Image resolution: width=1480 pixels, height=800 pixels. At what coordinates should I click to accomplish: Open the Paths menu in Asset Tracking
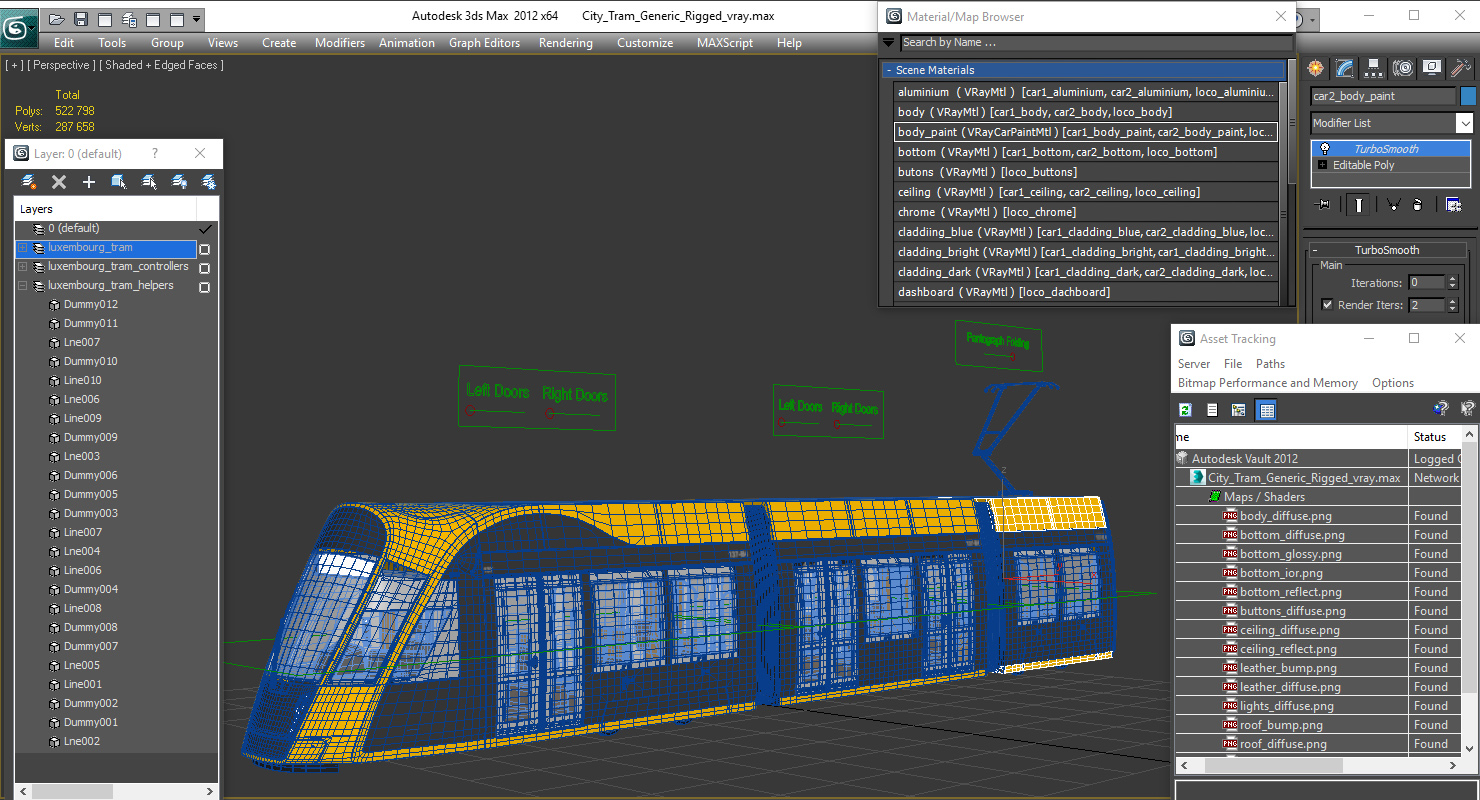[1270, 364]
